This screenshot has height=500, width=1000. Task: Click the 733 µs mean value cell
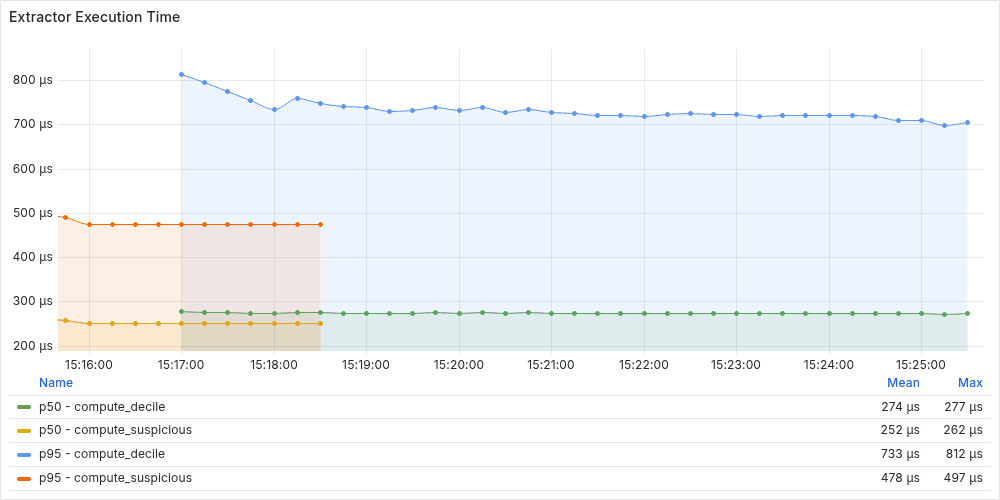(x=902, y=454)
